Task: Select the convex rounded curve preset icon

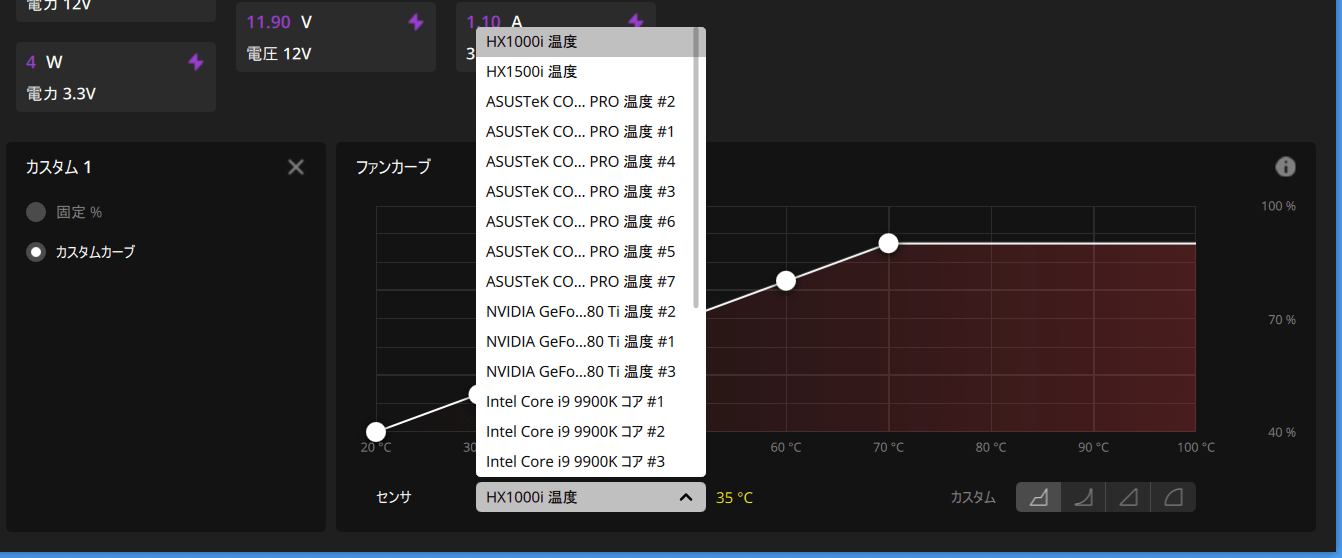Action: (x=1173, y=497)
